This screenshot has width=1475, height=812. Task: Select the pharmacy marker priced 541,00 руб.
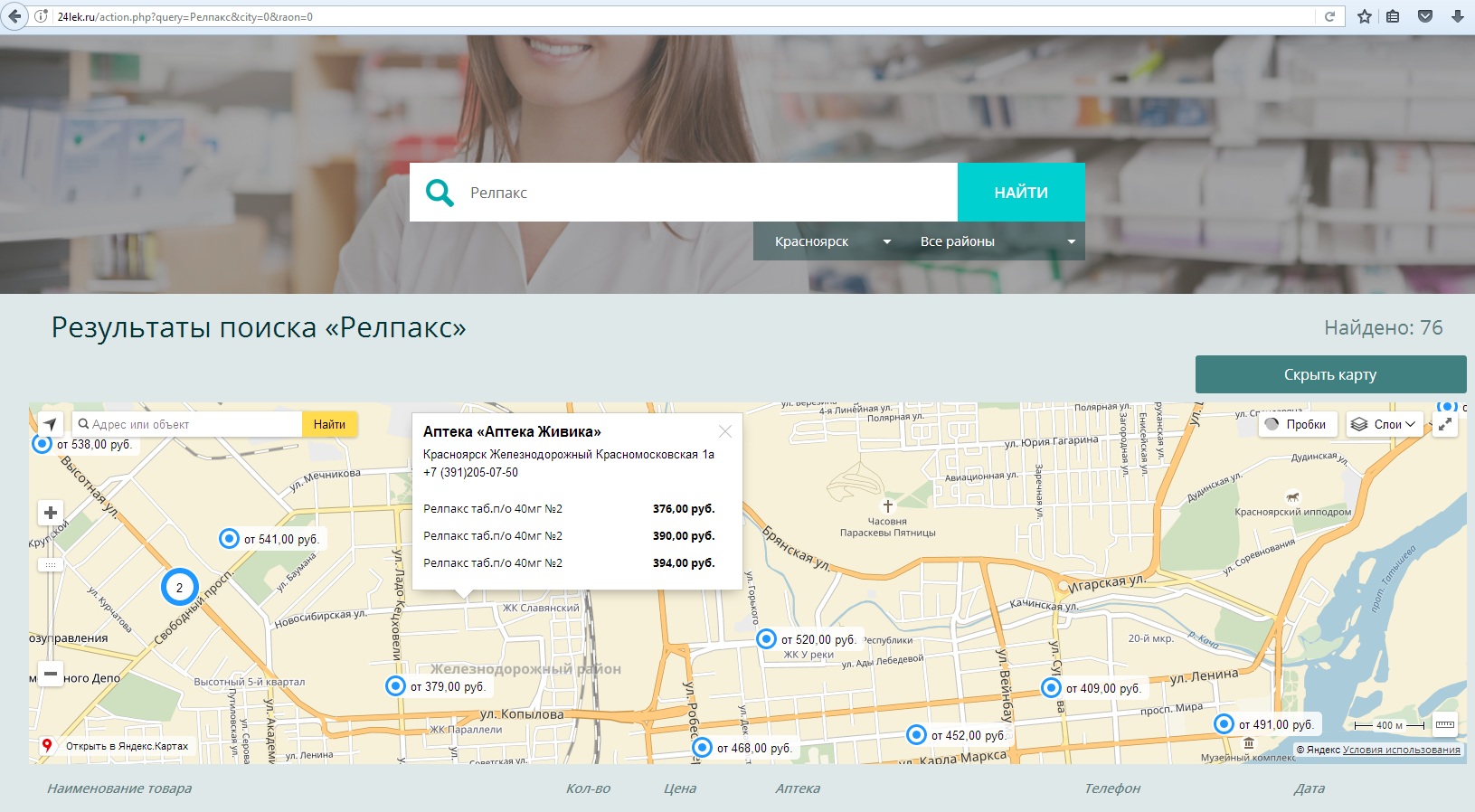[x=230, y=539]
